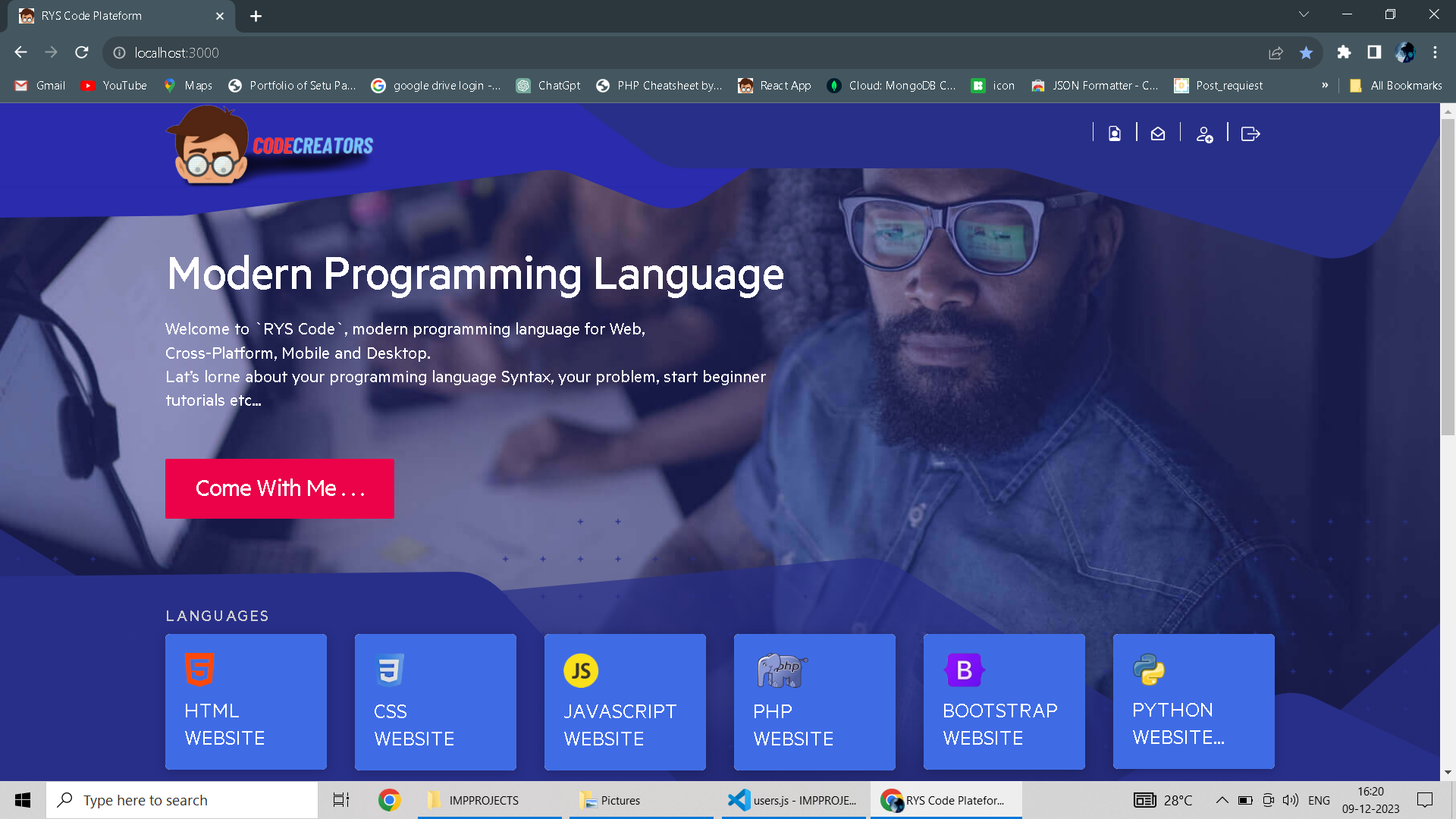Toggle the browser side panel icon
Viewport: 1456px width, 819px height.
point(1374,52)
